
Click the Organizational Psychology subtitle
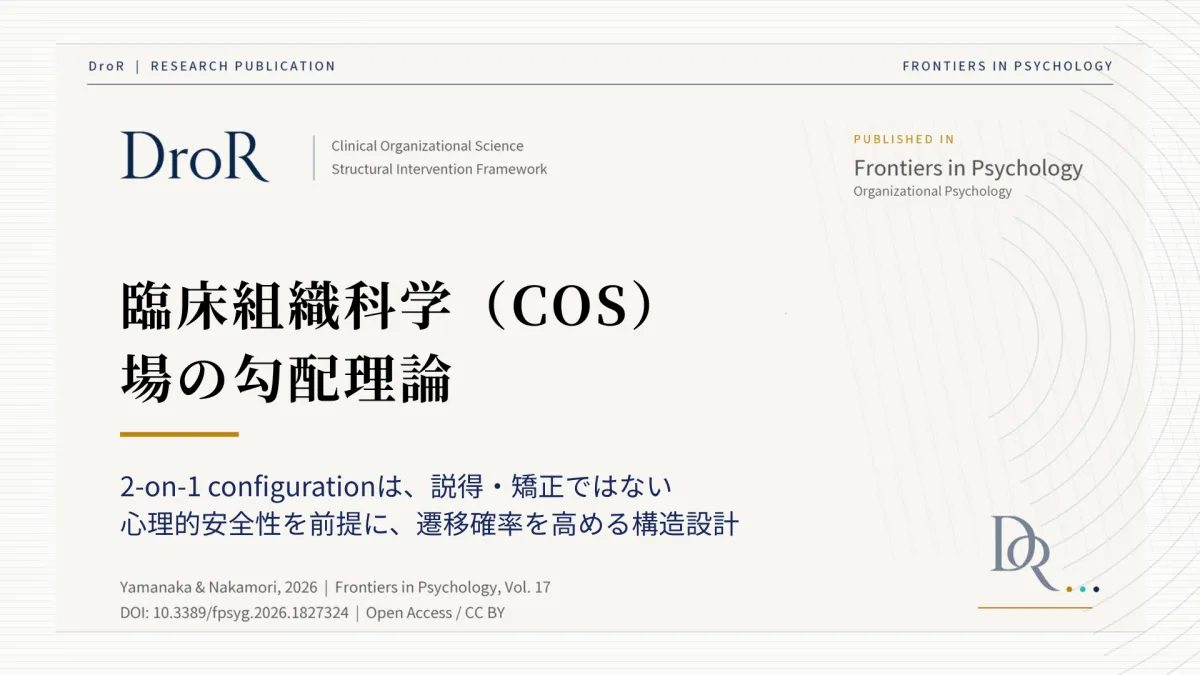(x=932, y=191)
